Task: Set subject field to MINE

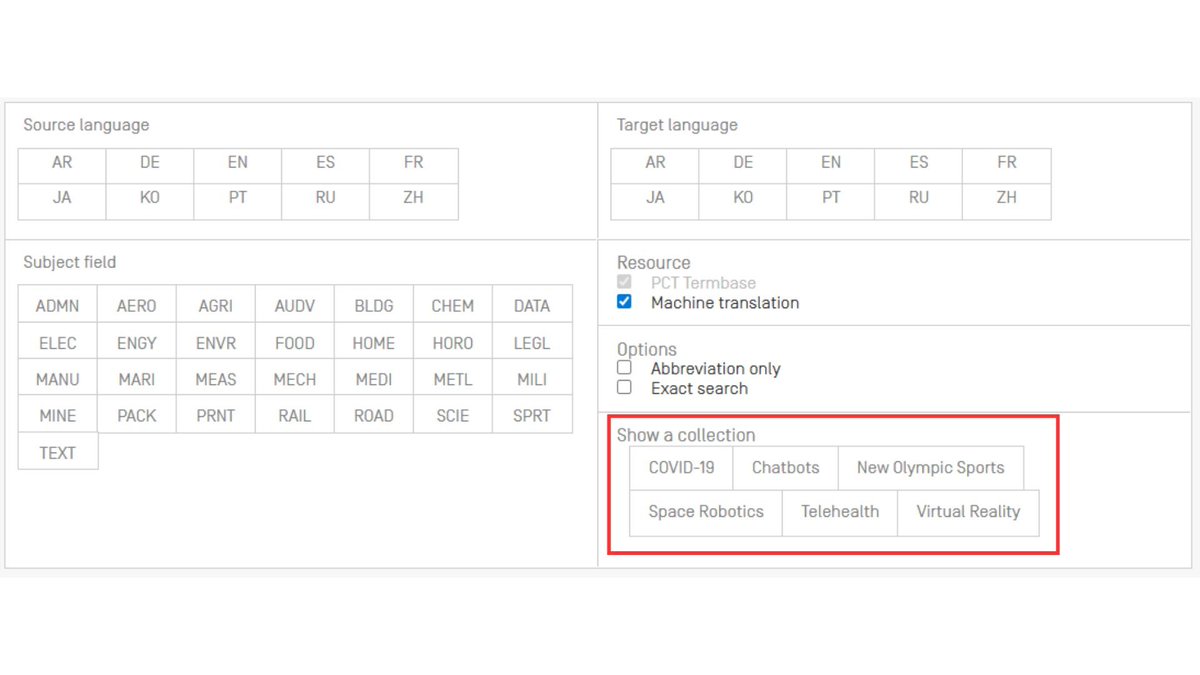Action: coord(57,415)
